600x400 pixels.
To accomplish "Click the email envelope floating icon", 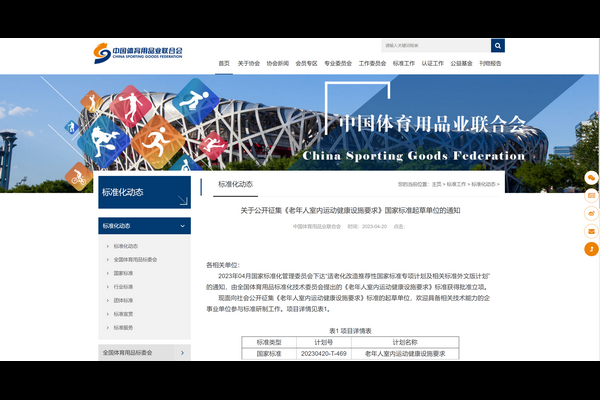I will (x=591, y=231).
